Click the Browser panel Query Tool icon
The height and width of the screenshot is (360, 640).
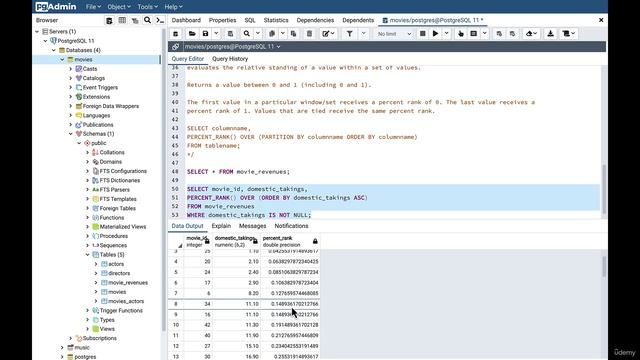click(160, 20)
